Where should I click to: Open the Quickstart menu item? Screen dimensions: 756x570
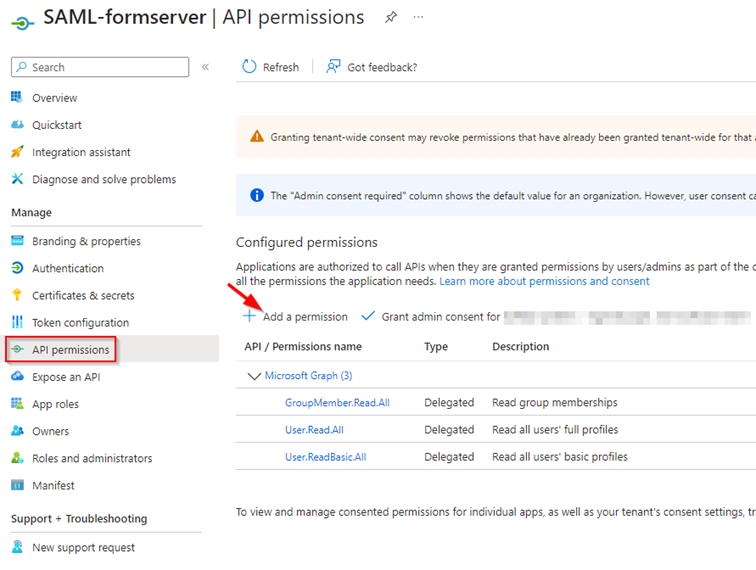tap(57, 125)
